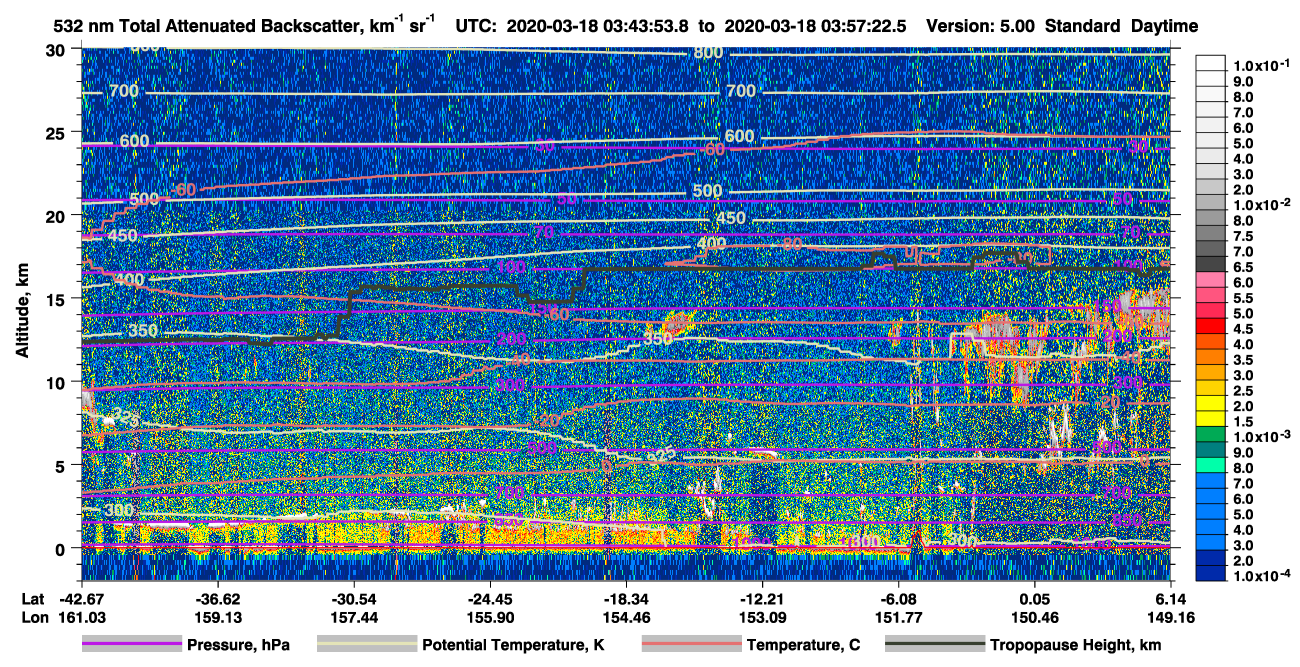This screenshot has width=1300, height=667.
Task: Click the latitude value 0.05
Action: [x=1035, y=598]
